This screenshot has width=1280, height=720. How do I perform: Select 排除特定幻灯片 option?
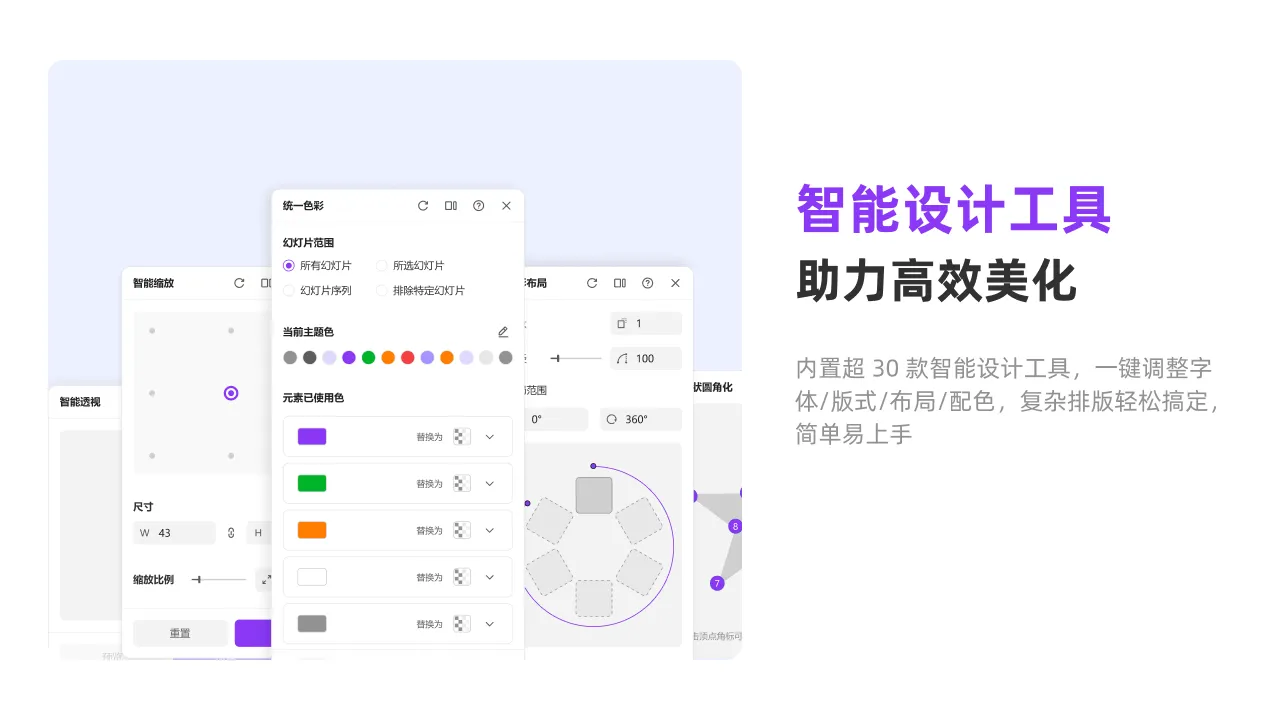coord(382,291)
